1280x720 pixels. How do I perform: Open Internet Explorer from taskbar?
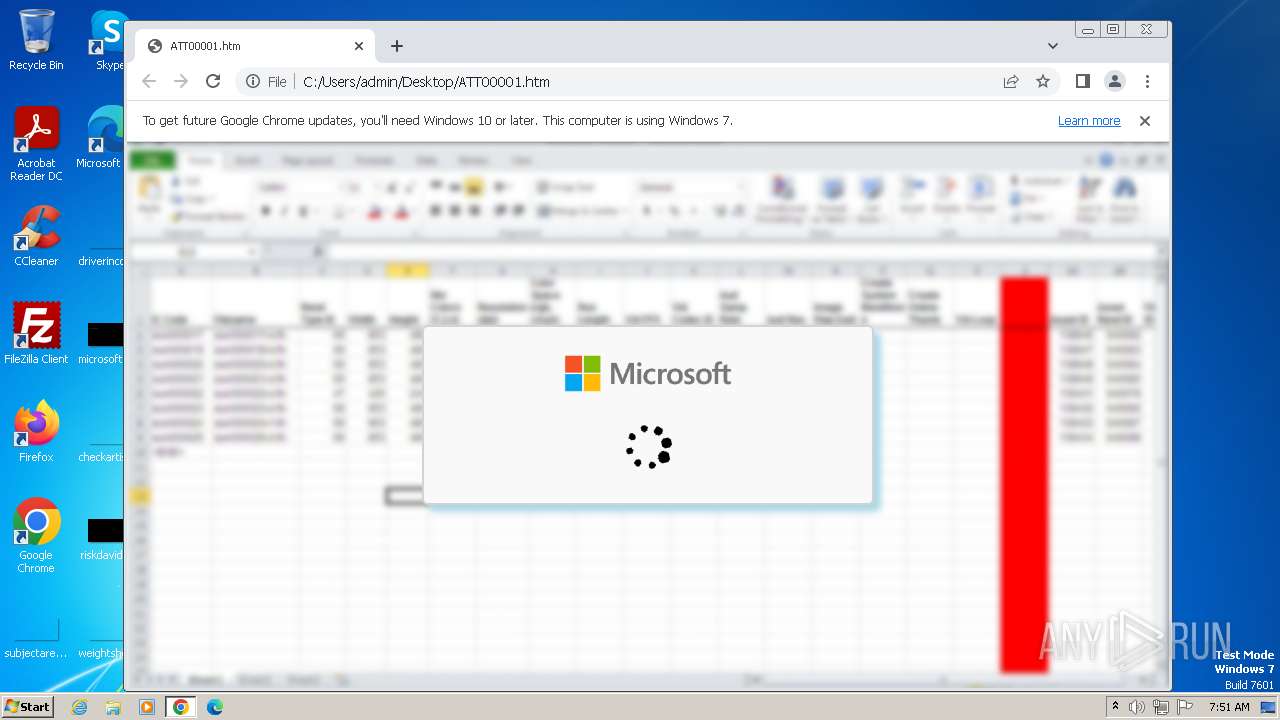point(80,707)
